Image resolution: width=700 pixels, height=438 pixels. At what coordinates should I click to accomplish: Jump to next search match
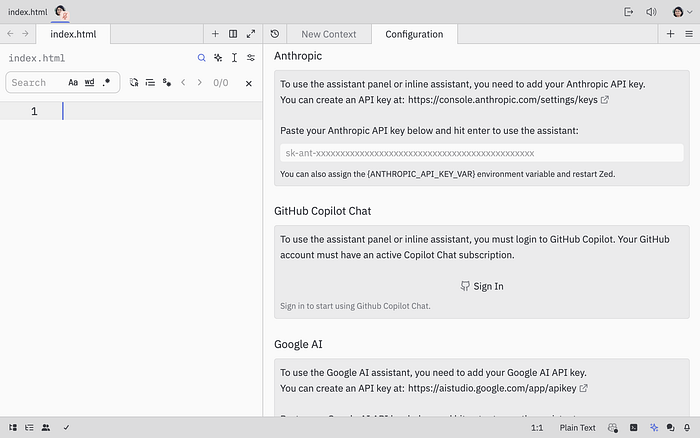tap(200, 83)
